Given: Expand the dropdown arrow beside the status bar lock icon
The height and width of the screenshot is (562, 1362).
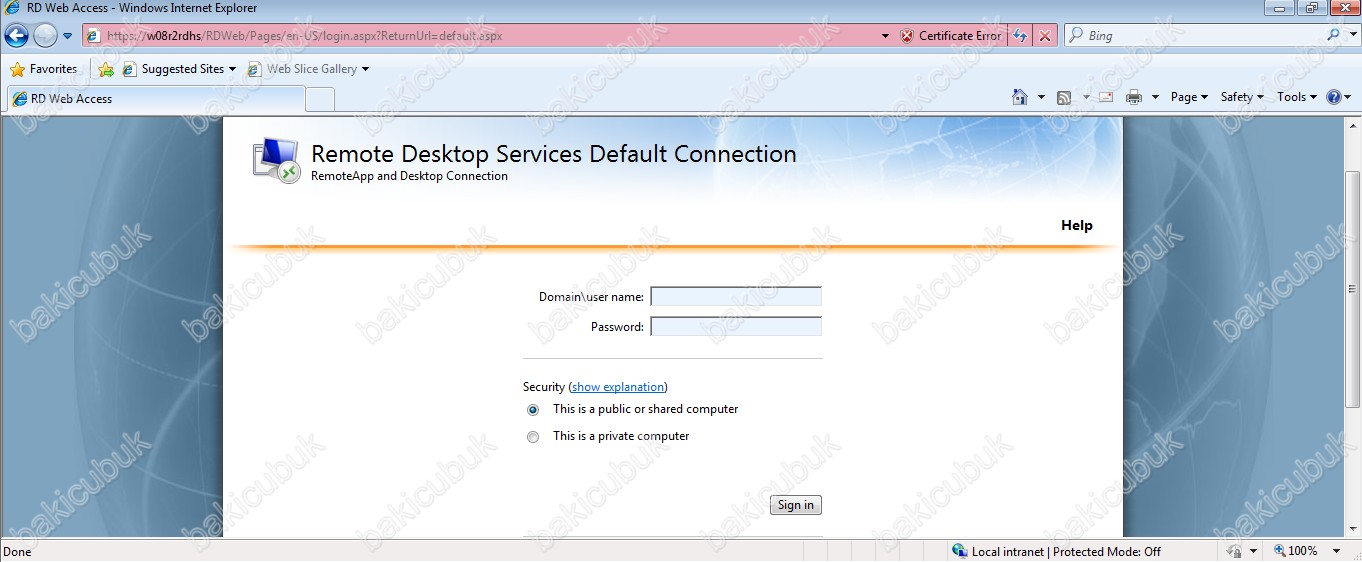Looking at the screenshot, I should (1253, 552).
